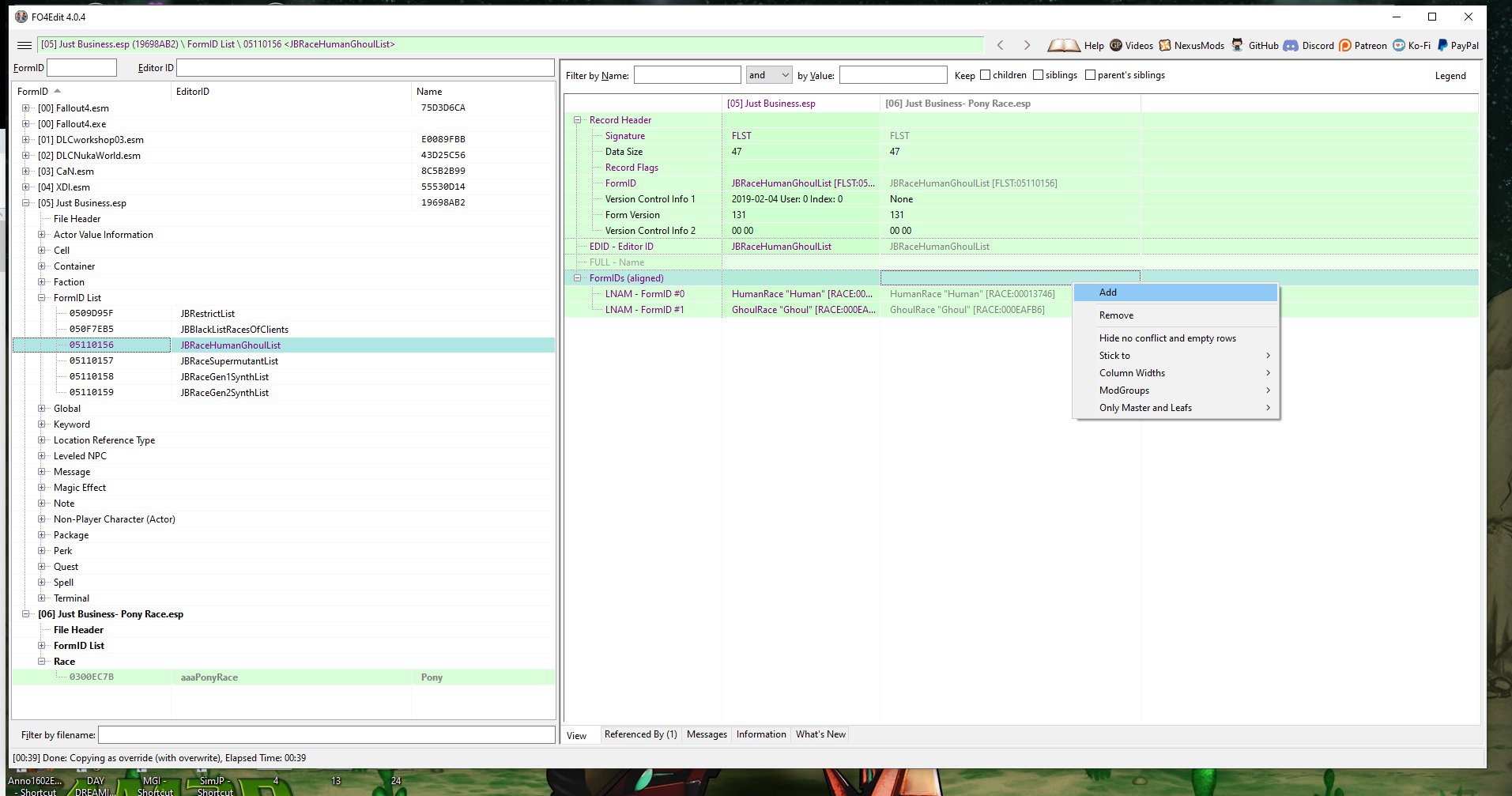Open the Anno1602E shortcut on desktop
This screenshot has width=1512, height=796.
[x=35, y=785]
